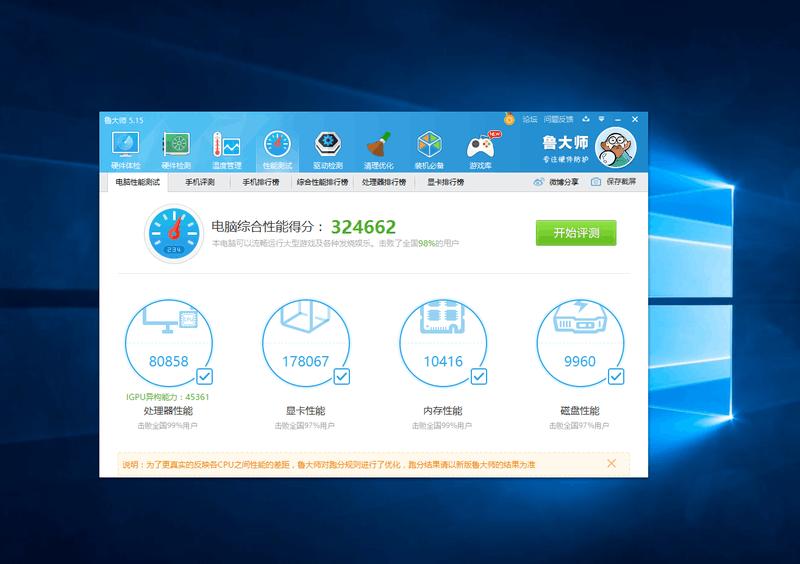800x564 pixels.
Task: Switch to 手机评测 tab
Action: [x=199, y=182]
